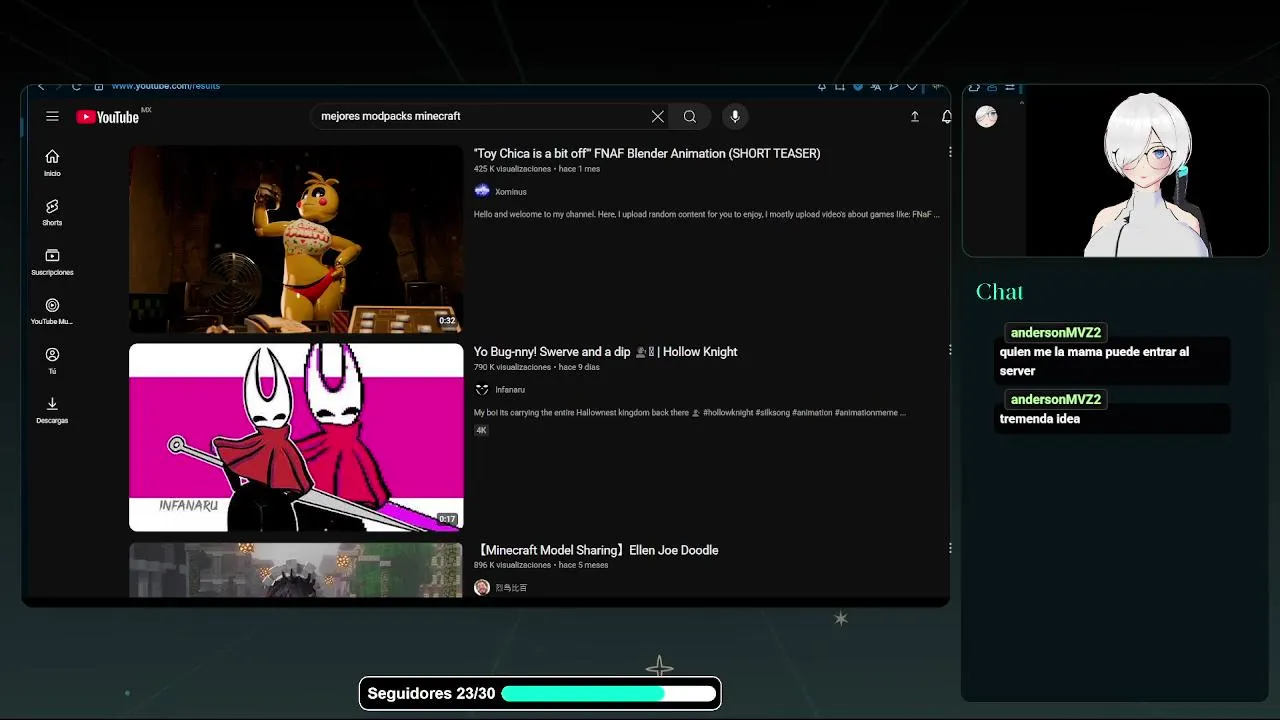1280x720 pixels.
Task: Click the Chat heading in the overlay
Action: (x=999, y=292)
